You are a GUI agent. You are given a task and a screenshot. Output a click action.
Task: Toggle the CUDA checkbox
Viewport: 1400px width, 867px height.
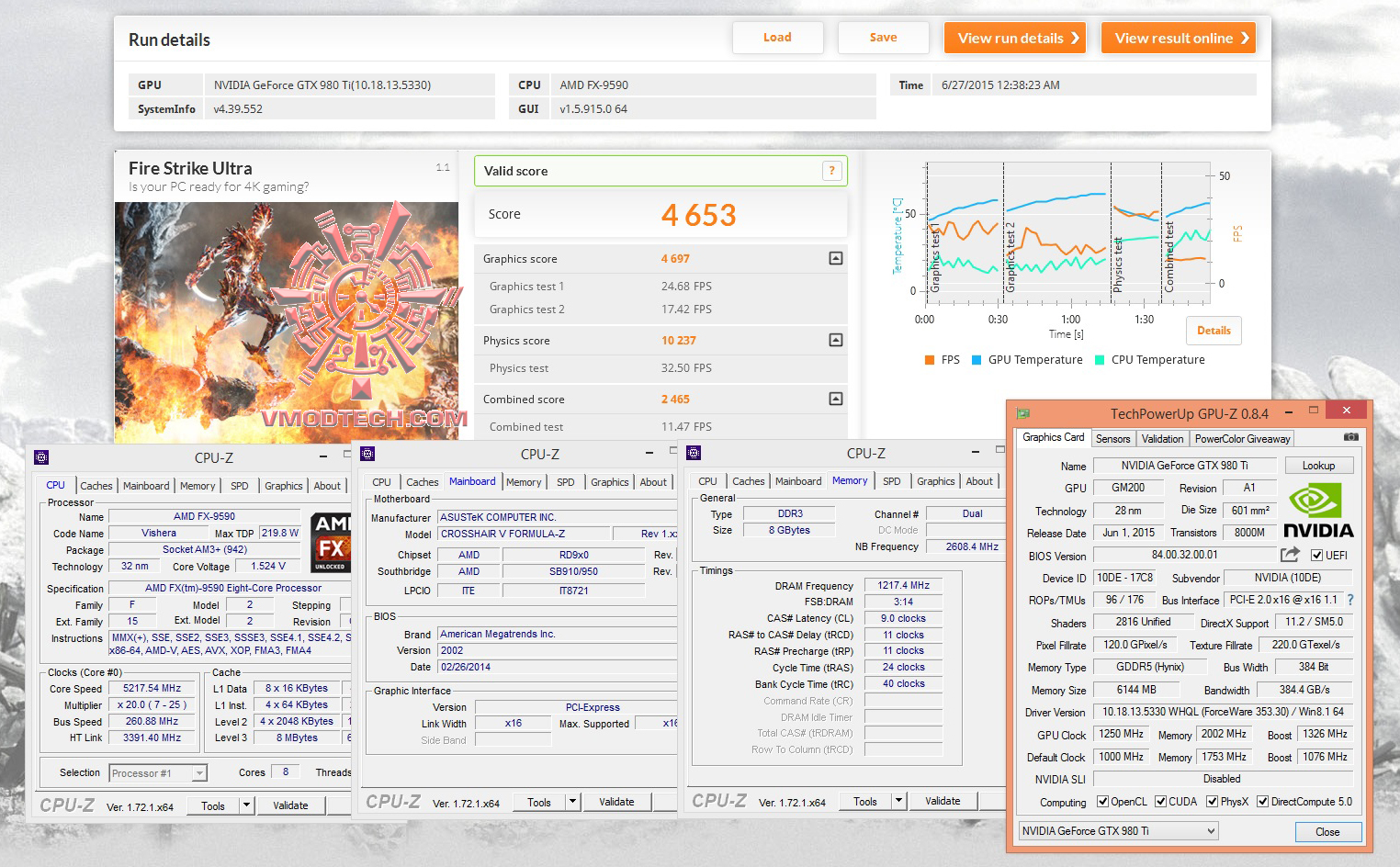click(x=1160, y=802)
